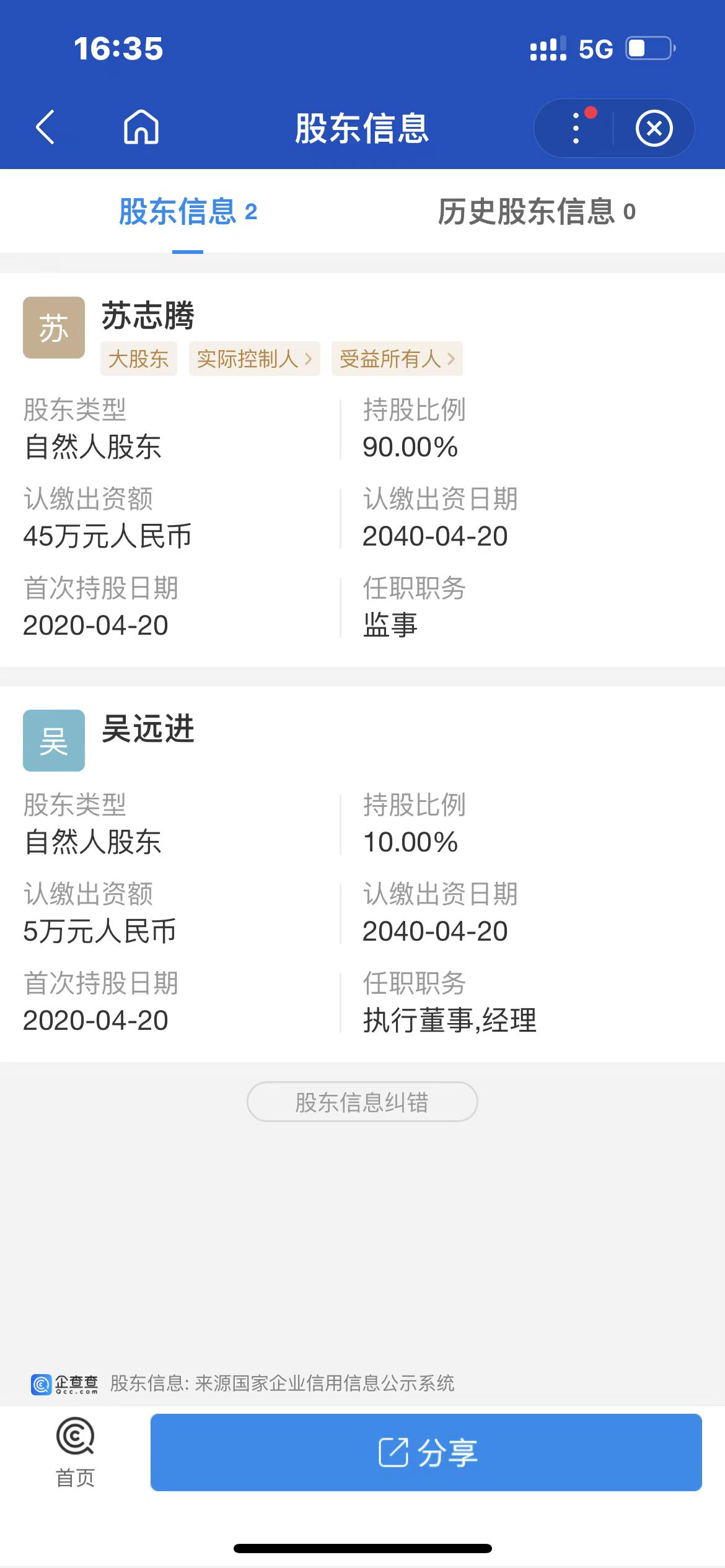Open shareholder 苏志腾 name link
This screenshot has width=725, height=1568.
(x=148, y=315)
